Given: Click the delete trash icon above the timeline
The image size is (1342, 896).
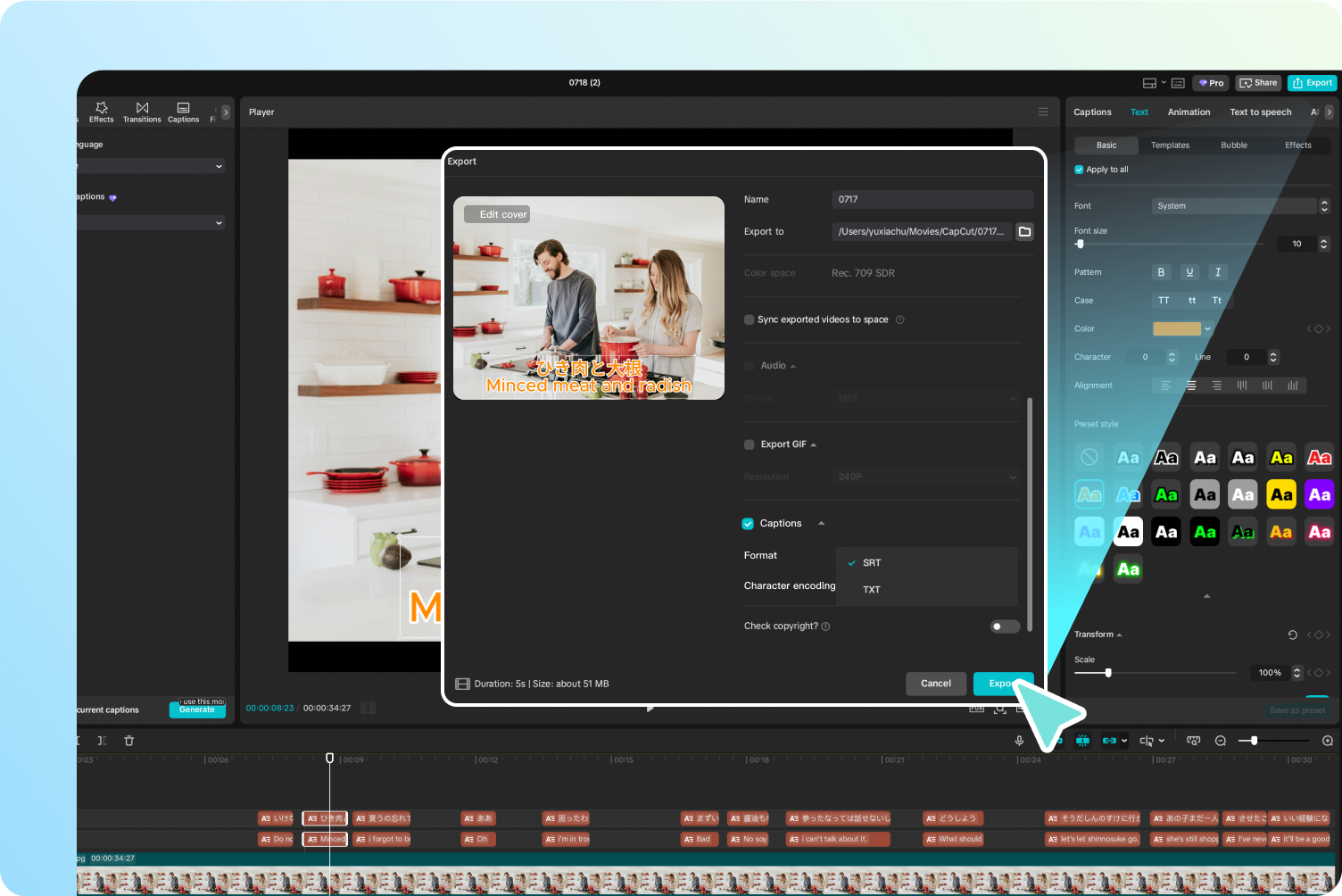Looking at the screenshot, I should coord(129,740).
